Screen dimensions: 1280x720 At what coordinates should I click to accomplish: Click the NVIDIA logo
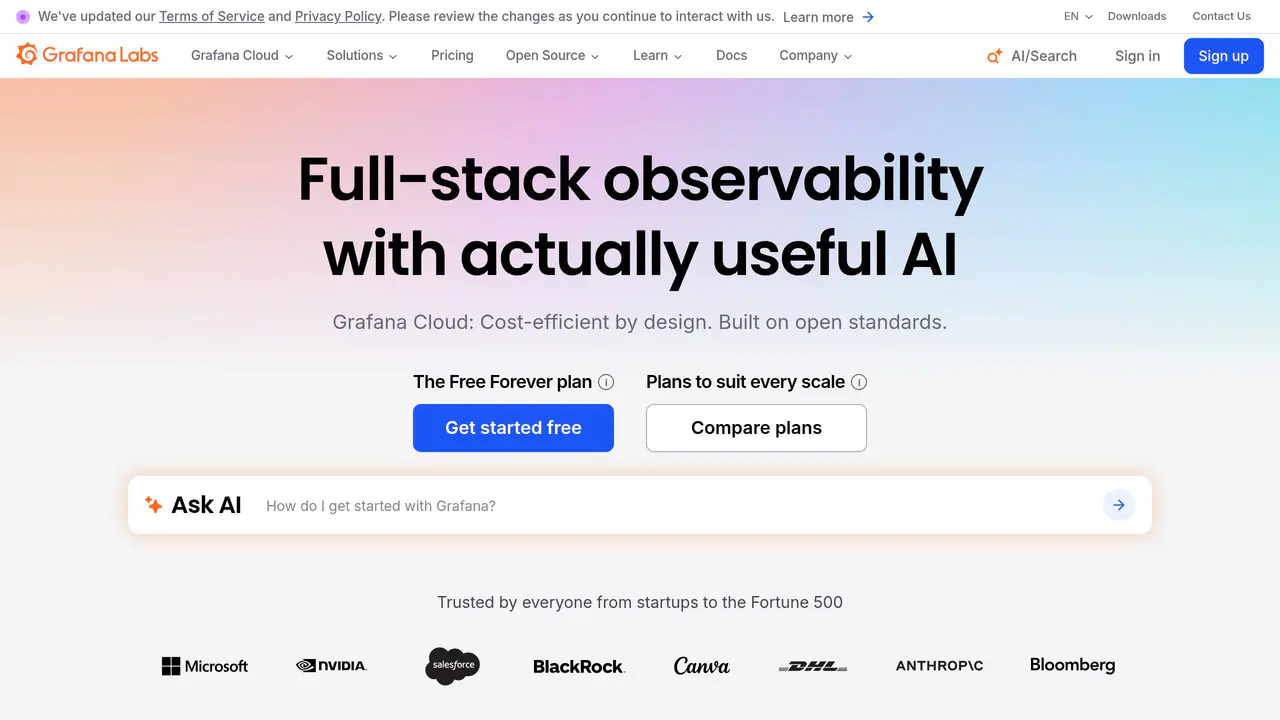coord(332,665)
